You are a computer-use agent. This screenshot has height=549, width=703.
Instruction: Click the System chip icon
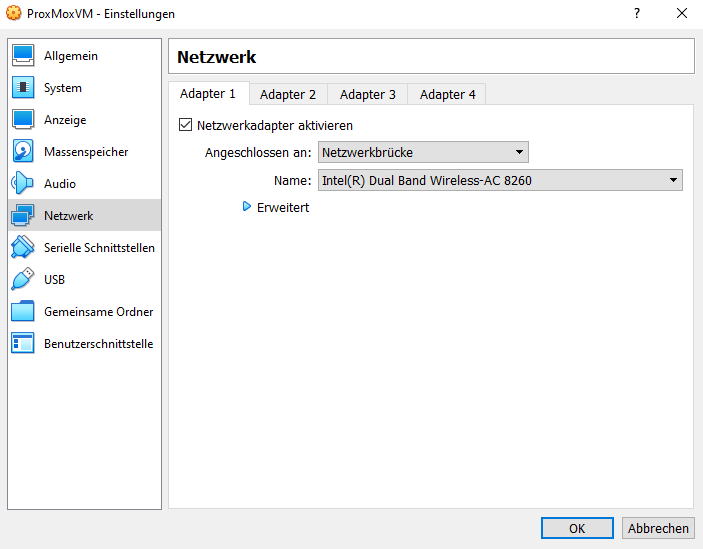pyautogui.click(x=23, y=87)
